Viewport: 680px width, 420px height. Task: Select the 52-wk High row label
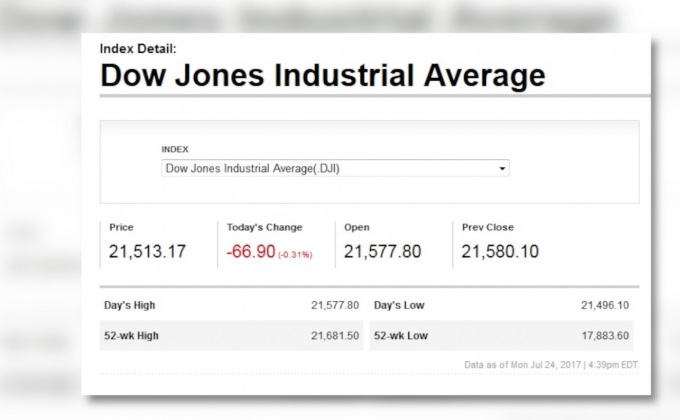pyautogui.click(x=131, y=336)
